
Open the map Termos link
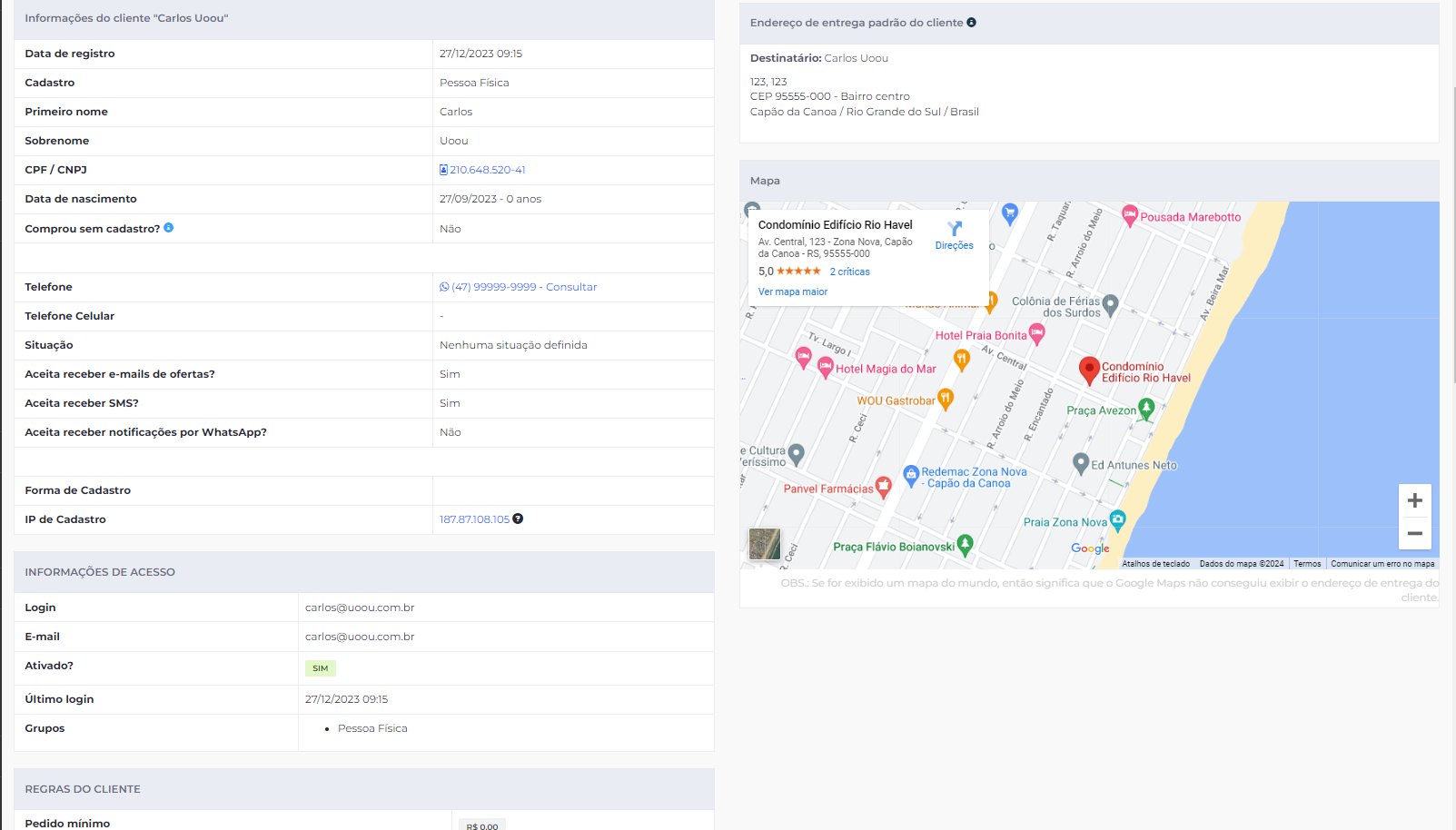1307,564
